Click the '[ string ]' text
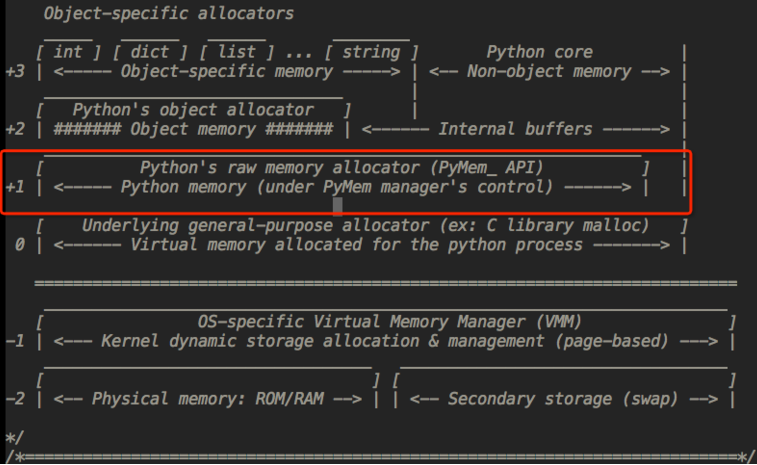The height and width of the screenshot is (465, 757). pyautogui.click(x=371, y=52)
